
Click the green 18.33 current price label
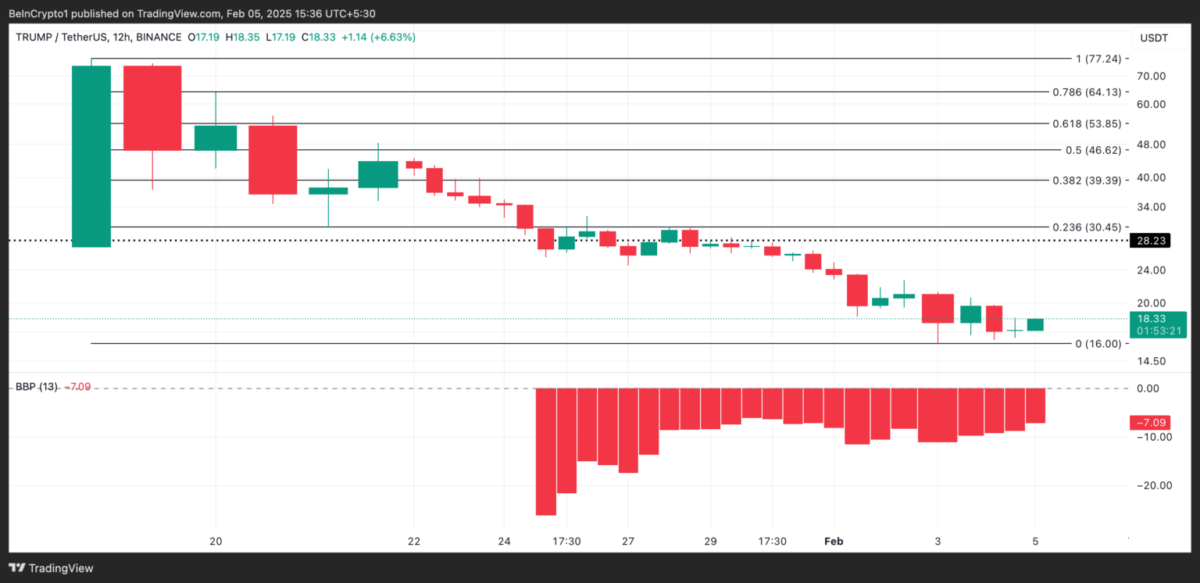(1149, 318)
